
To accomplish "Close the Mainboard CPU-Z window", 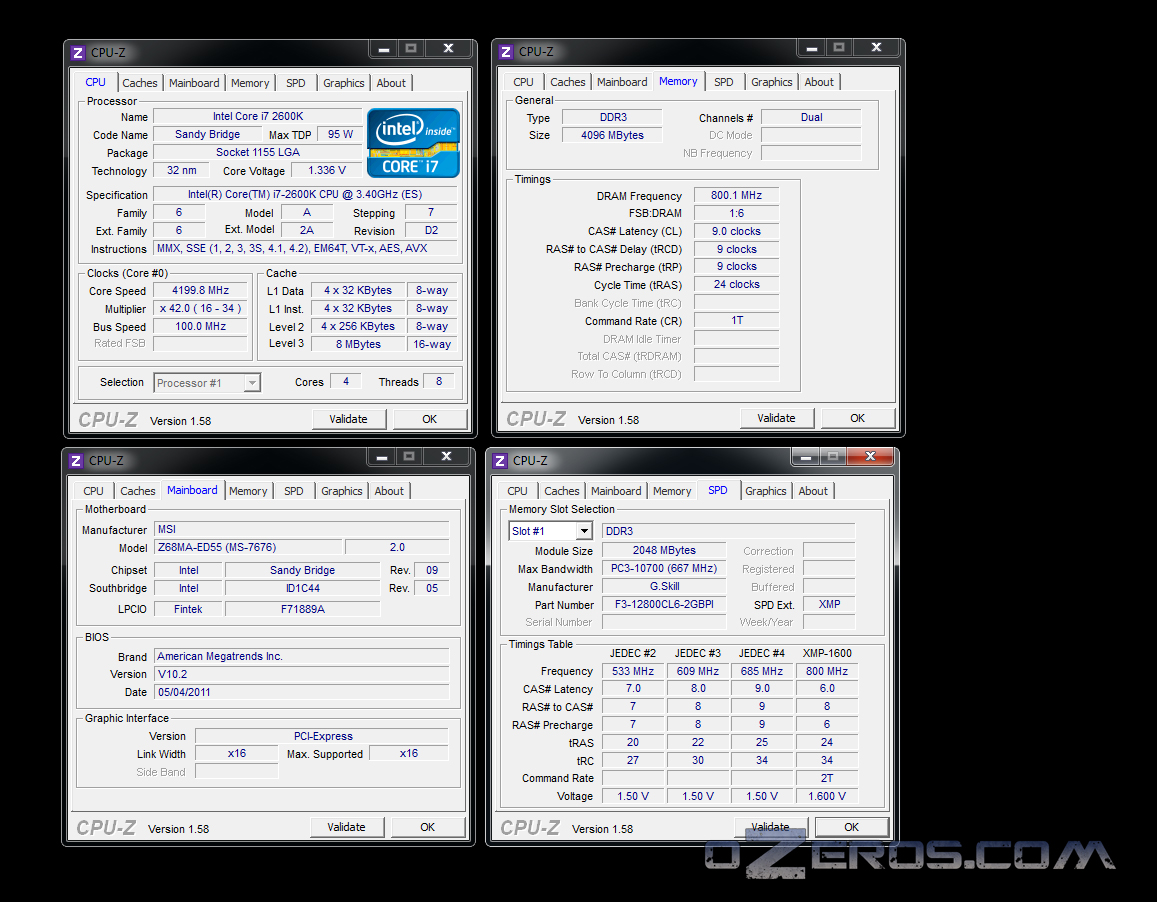I will coord(446,456).
